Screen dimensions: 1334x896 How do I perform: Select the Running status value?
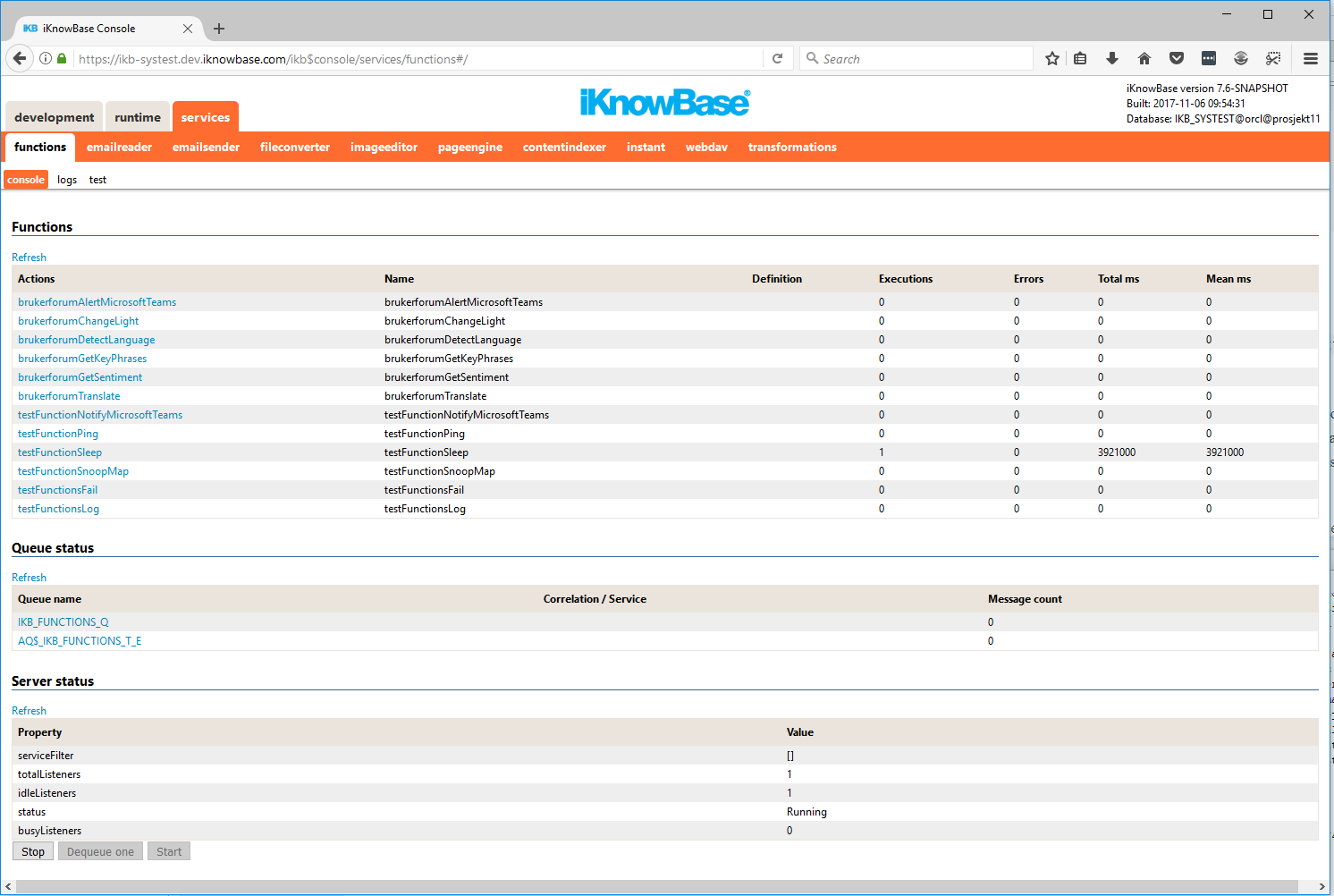click(806, 812)
